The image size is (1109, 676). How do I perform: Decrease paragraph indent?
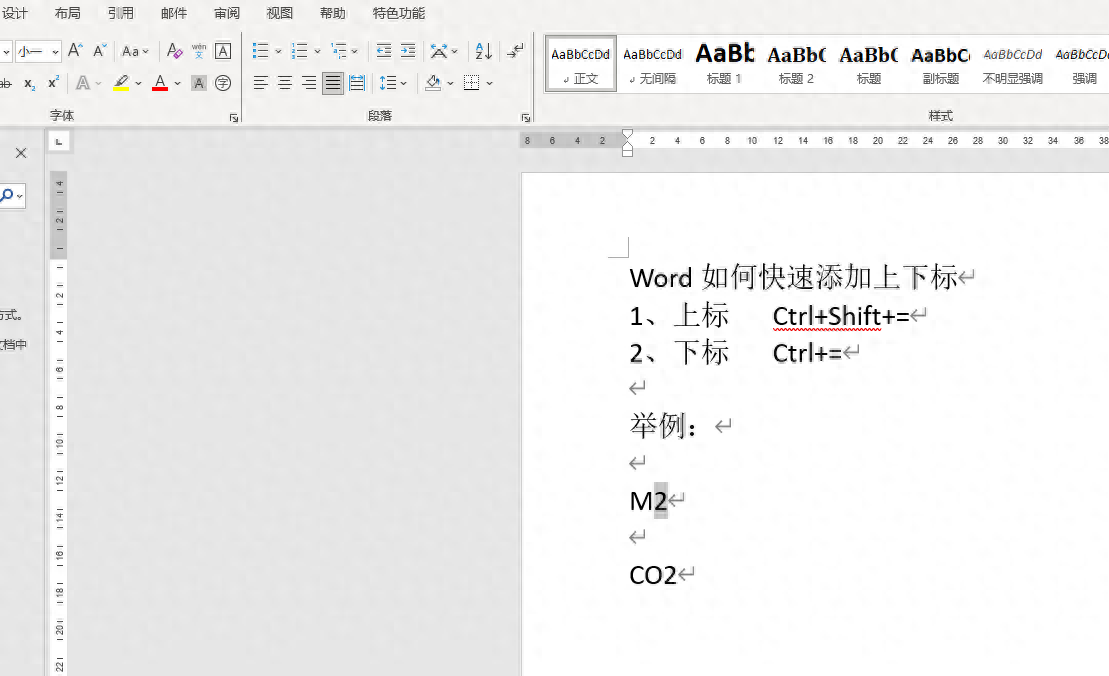pos(383,51)
